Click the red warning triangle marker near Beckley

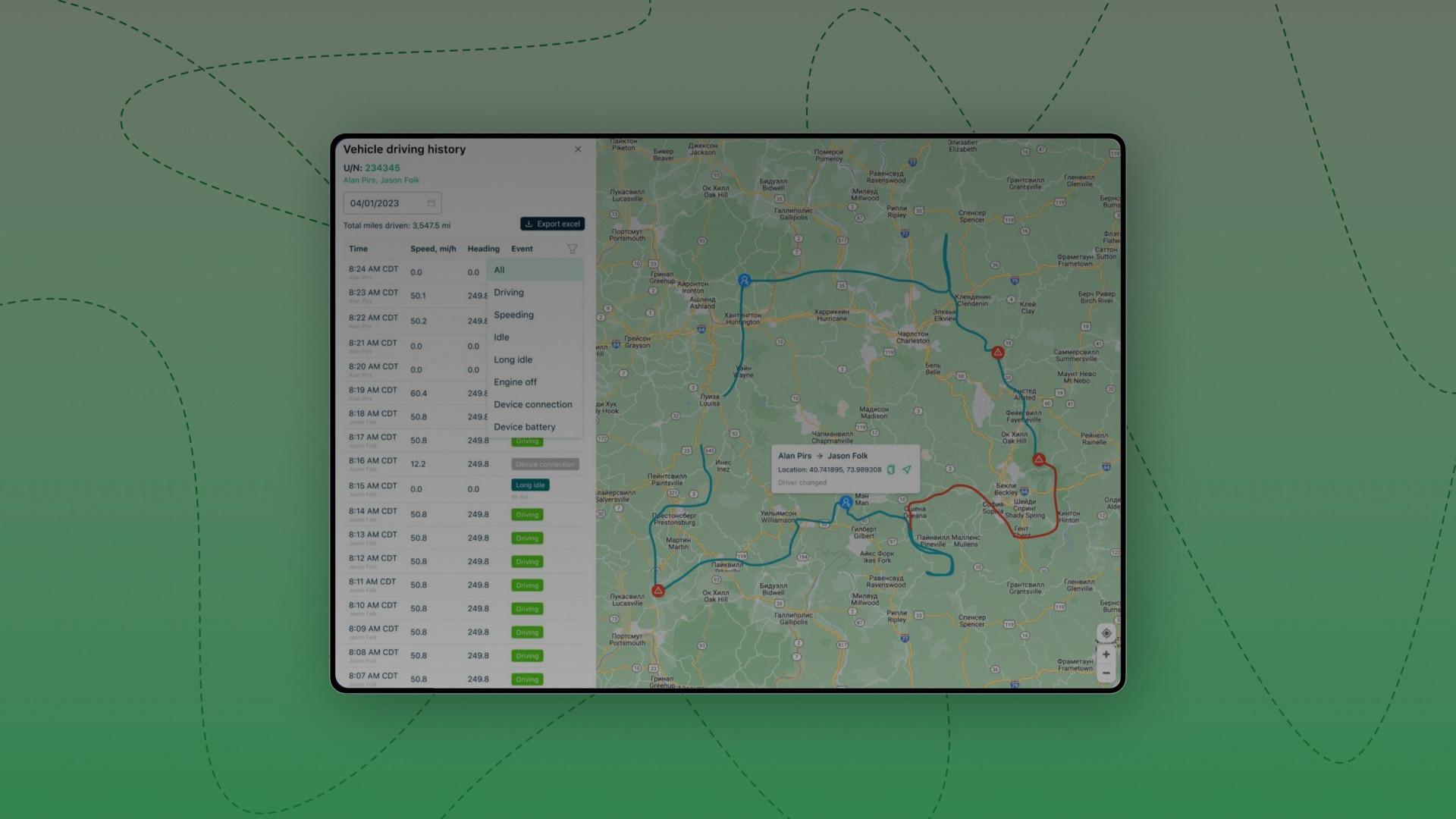[x=1037, y=459]
